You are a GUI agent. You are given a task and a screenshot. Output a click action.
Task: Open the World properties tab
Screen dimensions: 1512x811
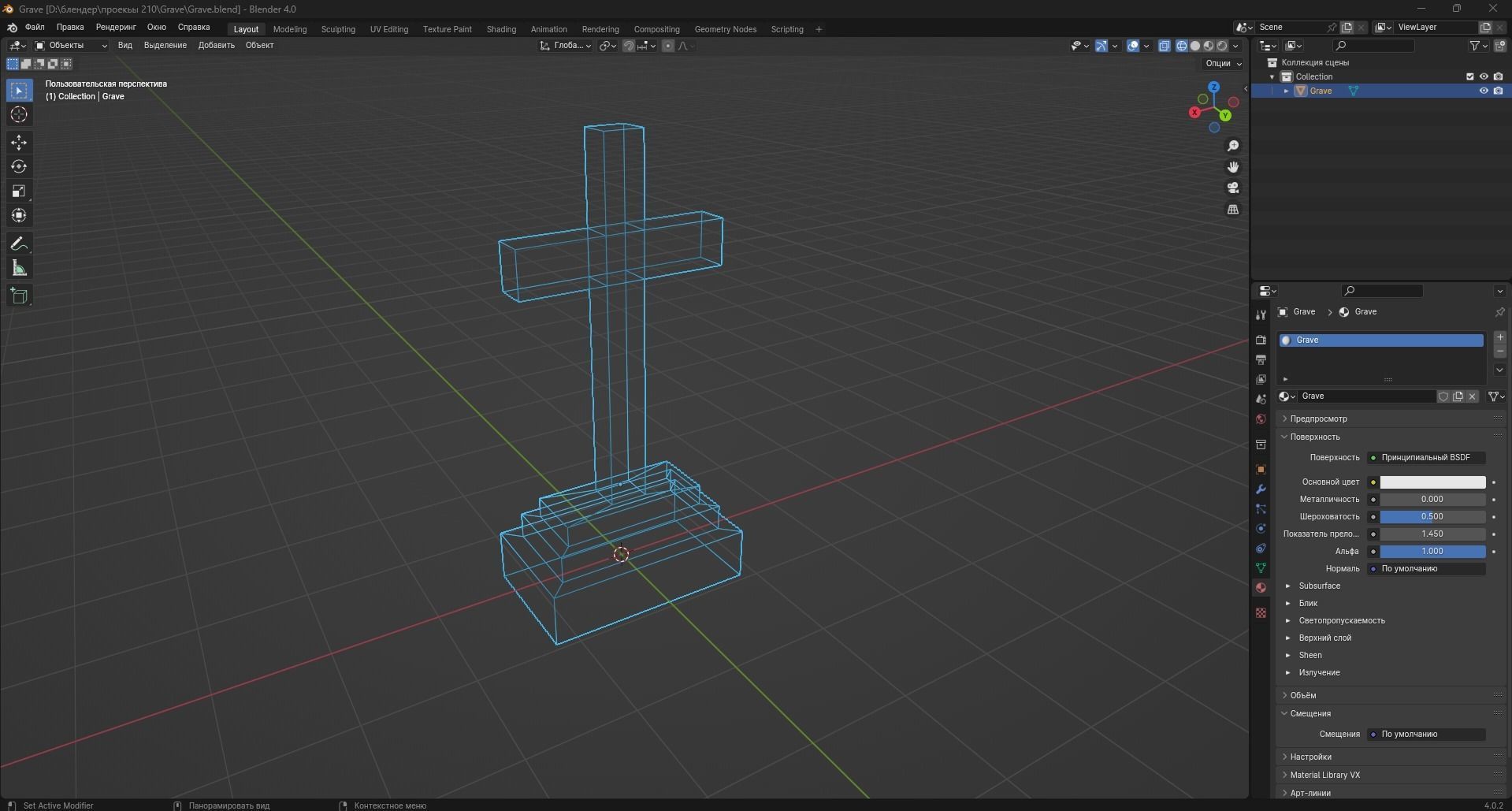[1261, 419]
